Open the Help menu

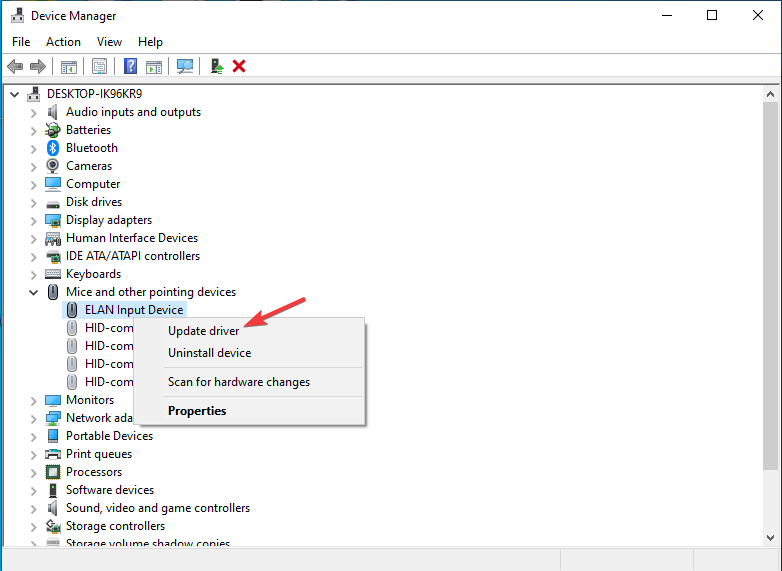(x=150, y=42)
